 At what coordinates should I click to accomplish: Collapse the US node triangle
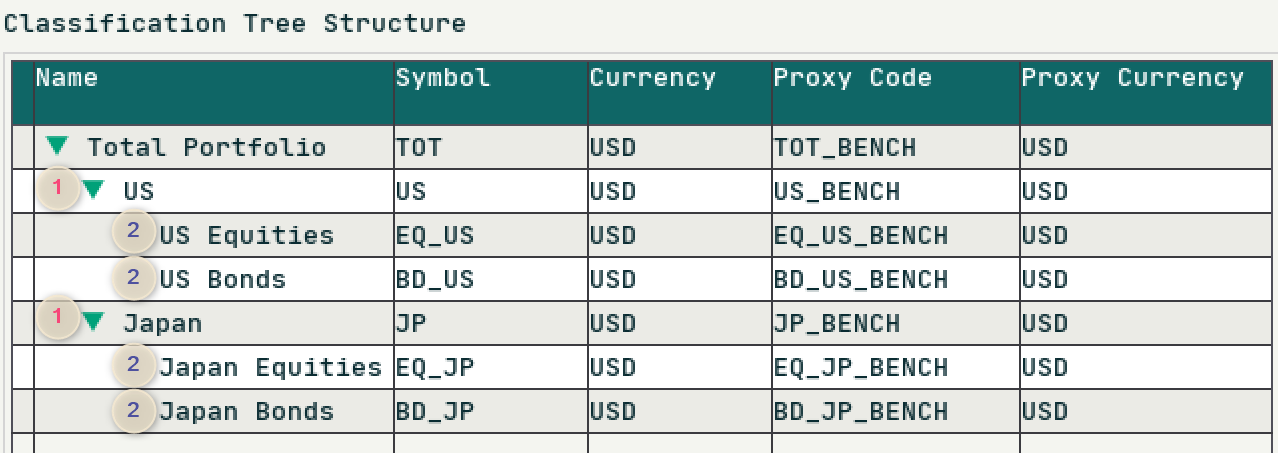(93, 190)
